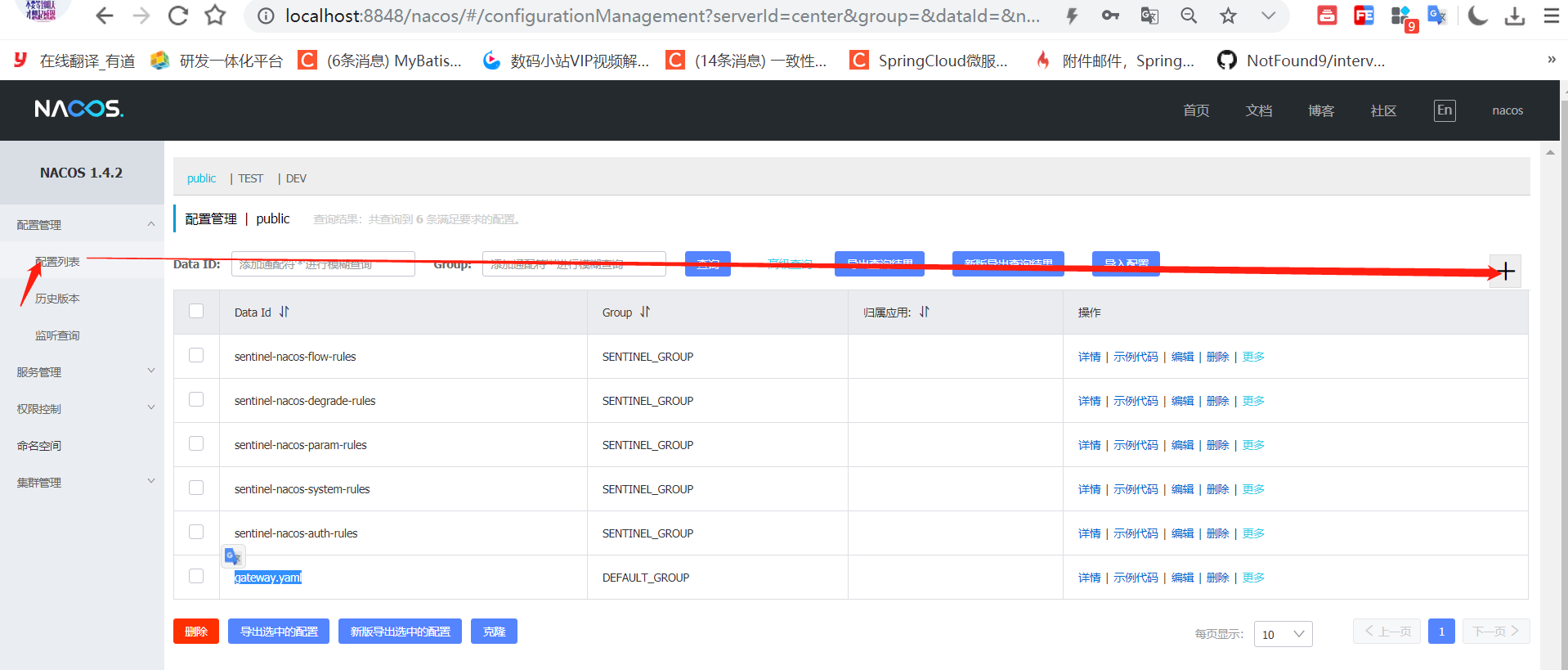Viewport: 1568px width, 670px height.
Task: Click 编辑 for gateway.yaml row
Action: coord(1182,578)
